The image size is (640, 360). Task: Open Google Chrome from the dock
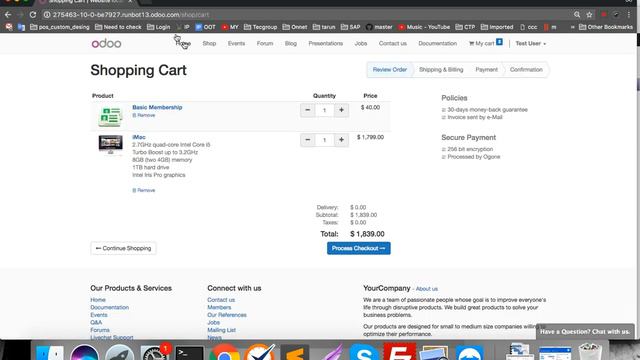tap(224, 353)
